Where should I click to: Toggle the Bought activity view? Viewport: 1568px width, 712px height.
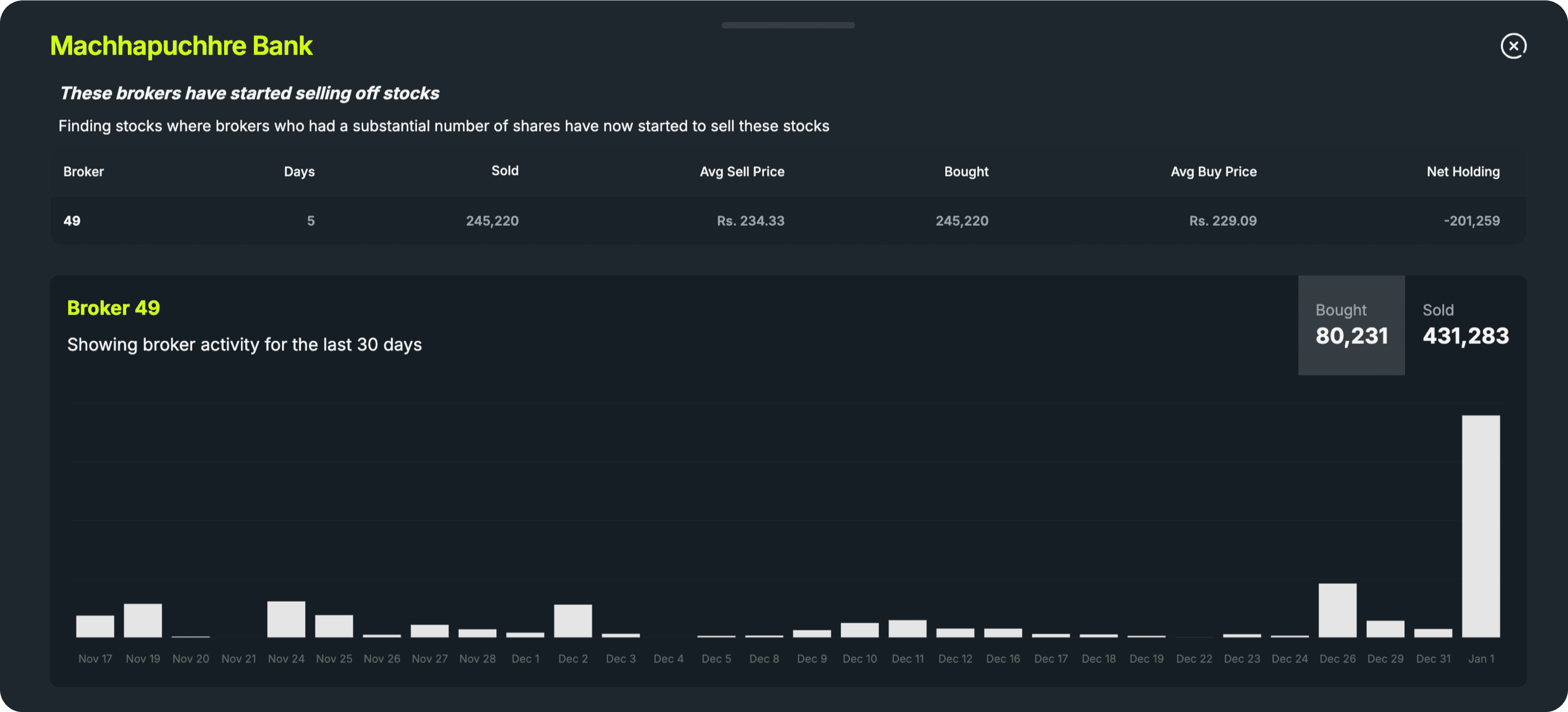click(x=1351, y=325)
